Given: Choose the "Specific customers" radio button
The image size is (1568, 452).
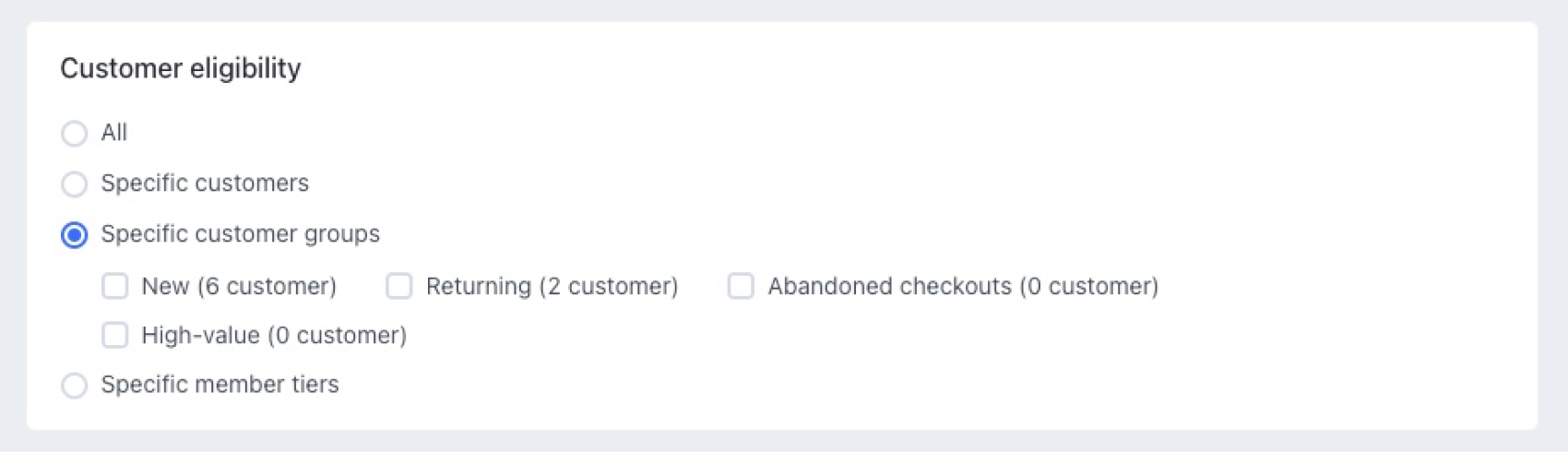Looking at the screenshot, I should [74, 184].
